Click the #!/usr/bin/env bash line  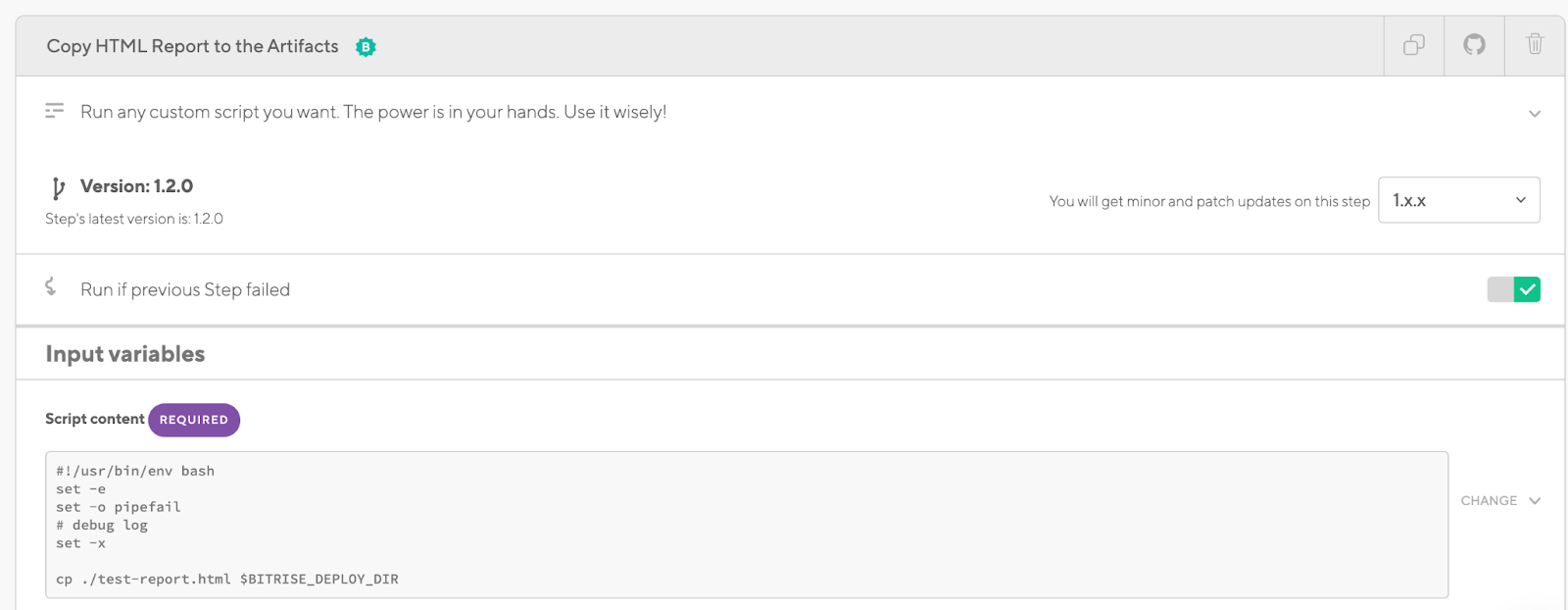(x=135, y=471)
